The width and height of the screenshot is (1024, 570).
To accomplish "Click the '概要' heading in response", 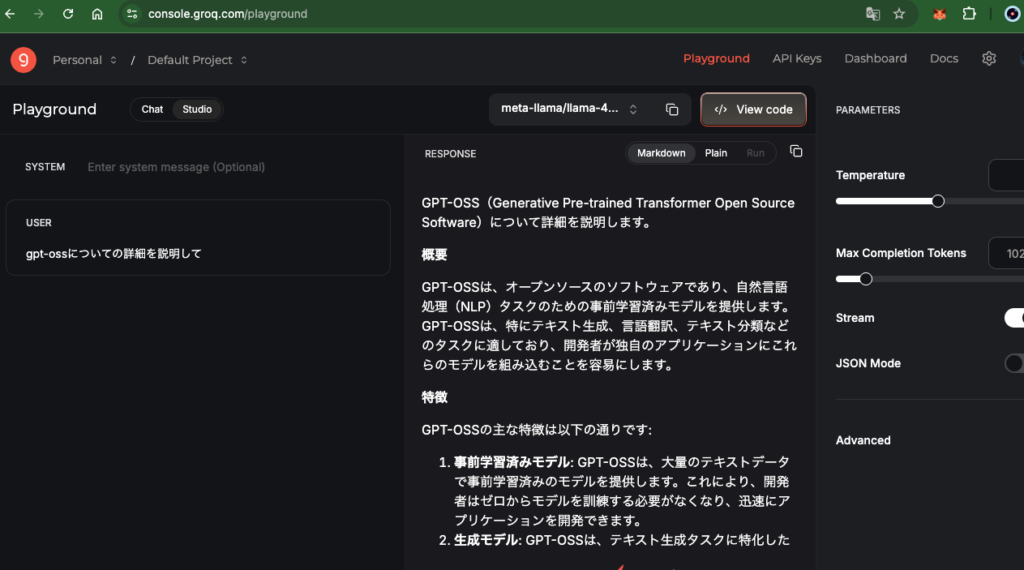I will [x=434, y=255].
